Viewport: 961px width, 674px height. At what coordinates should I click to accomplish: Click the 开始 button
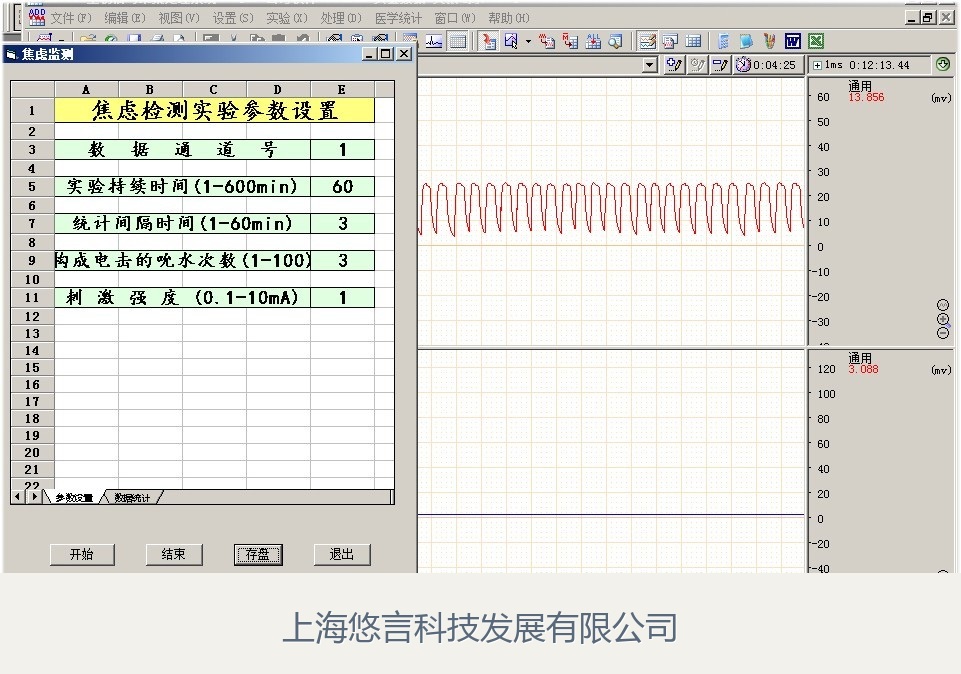point(82,555)
